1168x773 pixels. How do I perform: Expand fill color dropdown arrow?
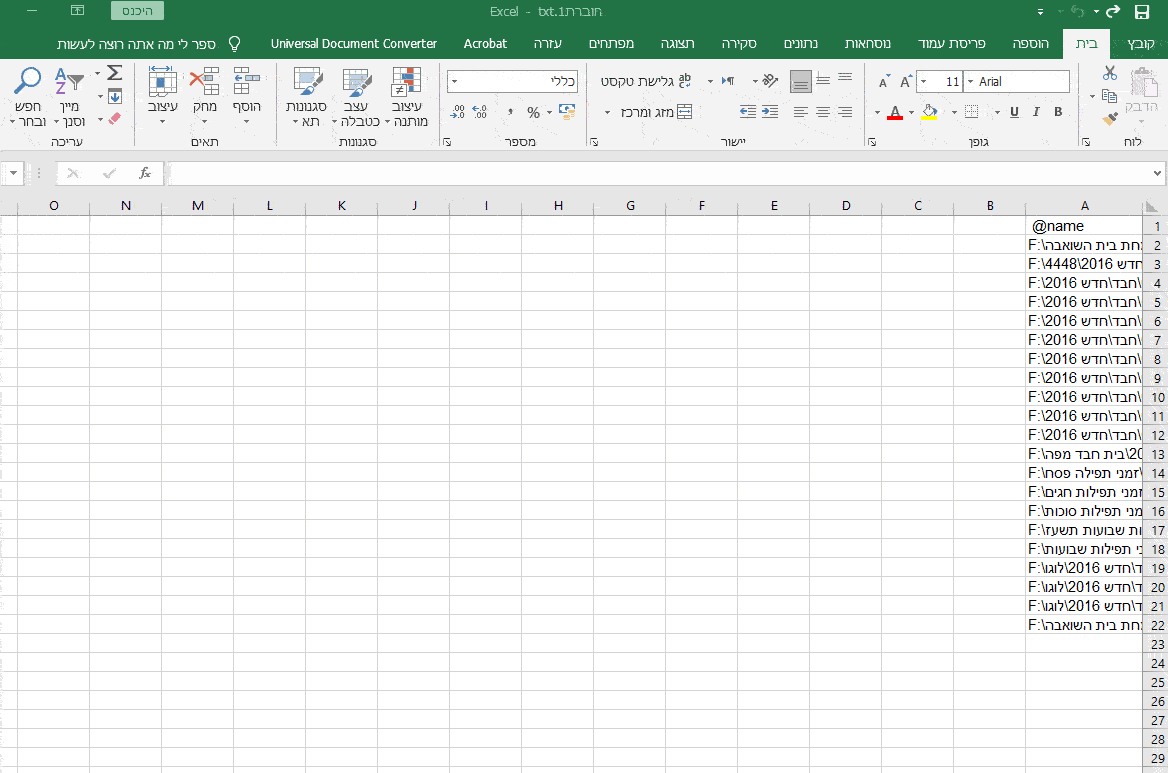[911, 112]
